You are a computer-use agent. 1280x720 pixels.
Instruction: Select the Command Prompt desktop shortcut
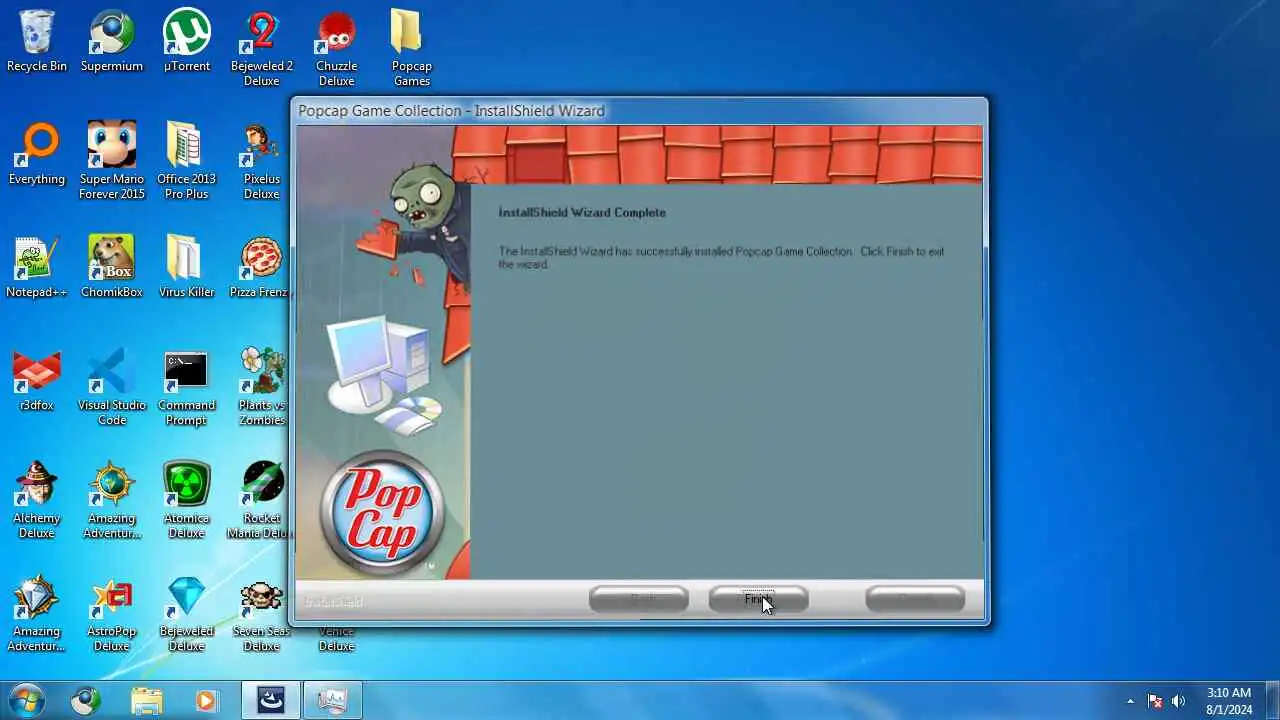tap(187, 388)
